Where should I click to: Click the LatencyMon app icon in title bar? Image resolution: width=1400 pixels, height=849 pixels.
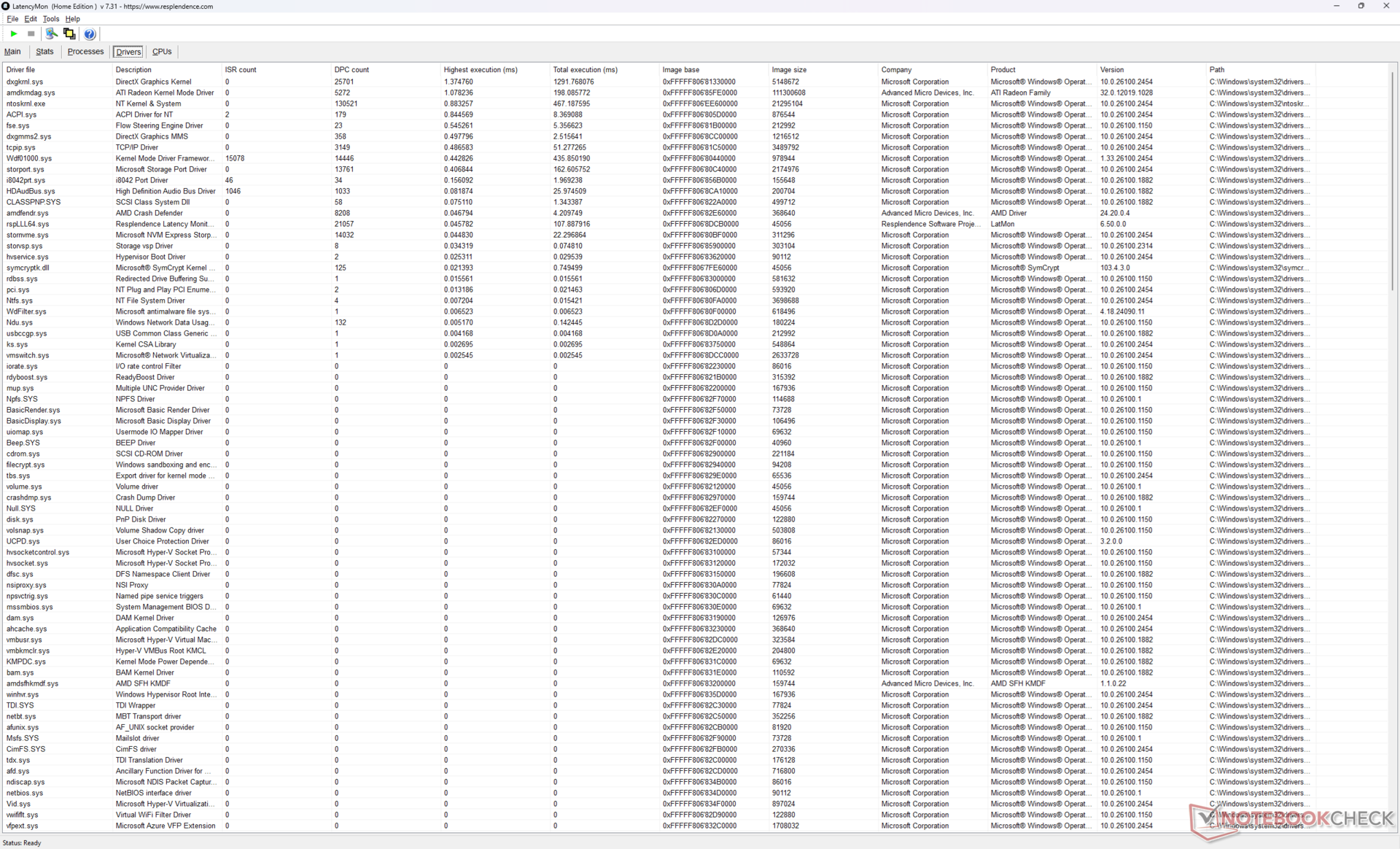click(x=6, y=6)
